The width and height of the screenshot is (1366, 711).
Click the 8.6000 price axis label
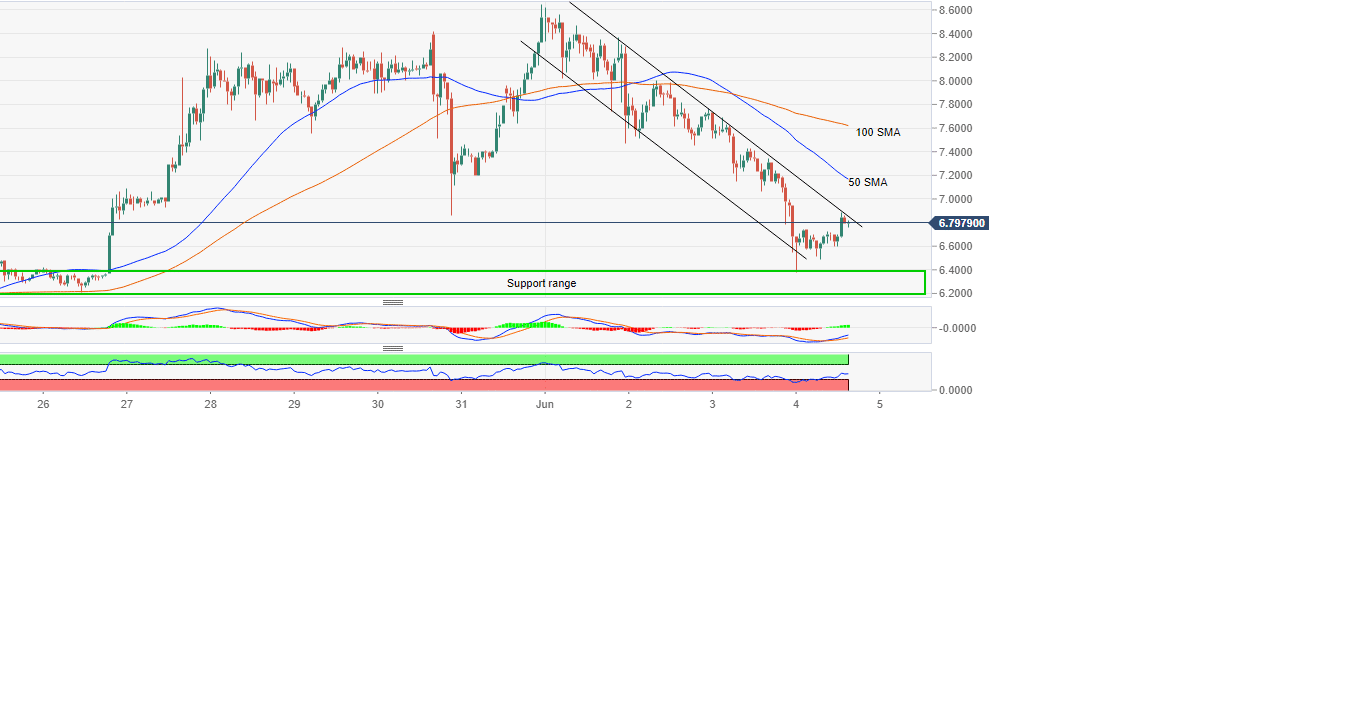(x=955, y=10)
